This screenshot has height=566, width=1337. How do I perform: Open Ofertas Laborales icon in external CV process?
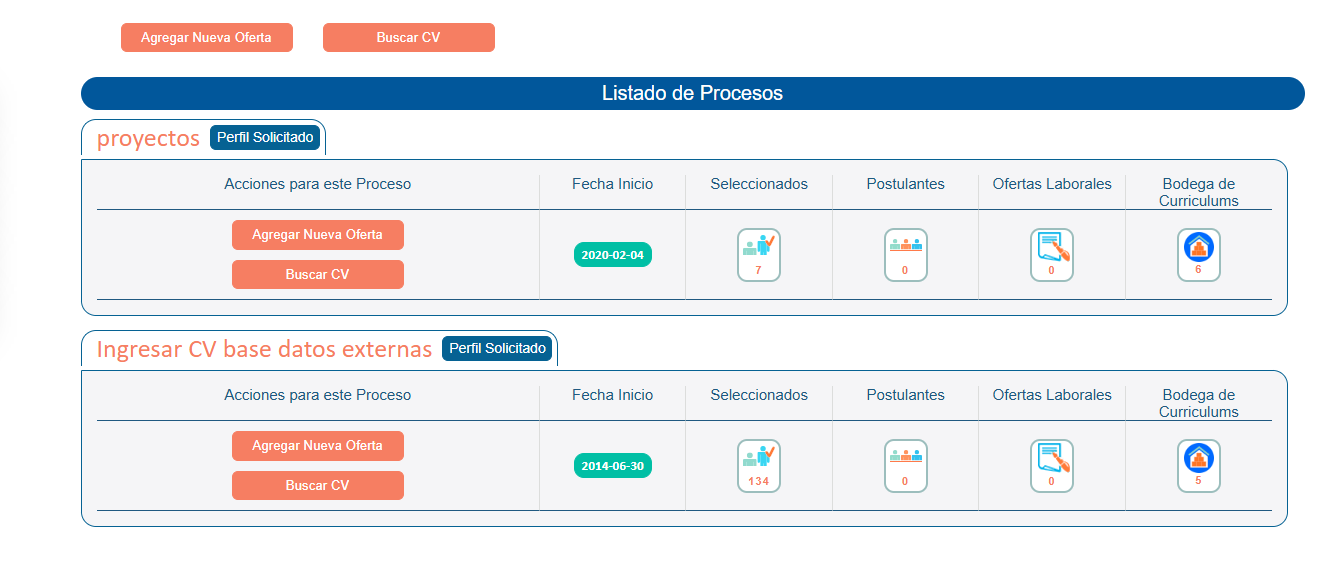[1052, 466]
